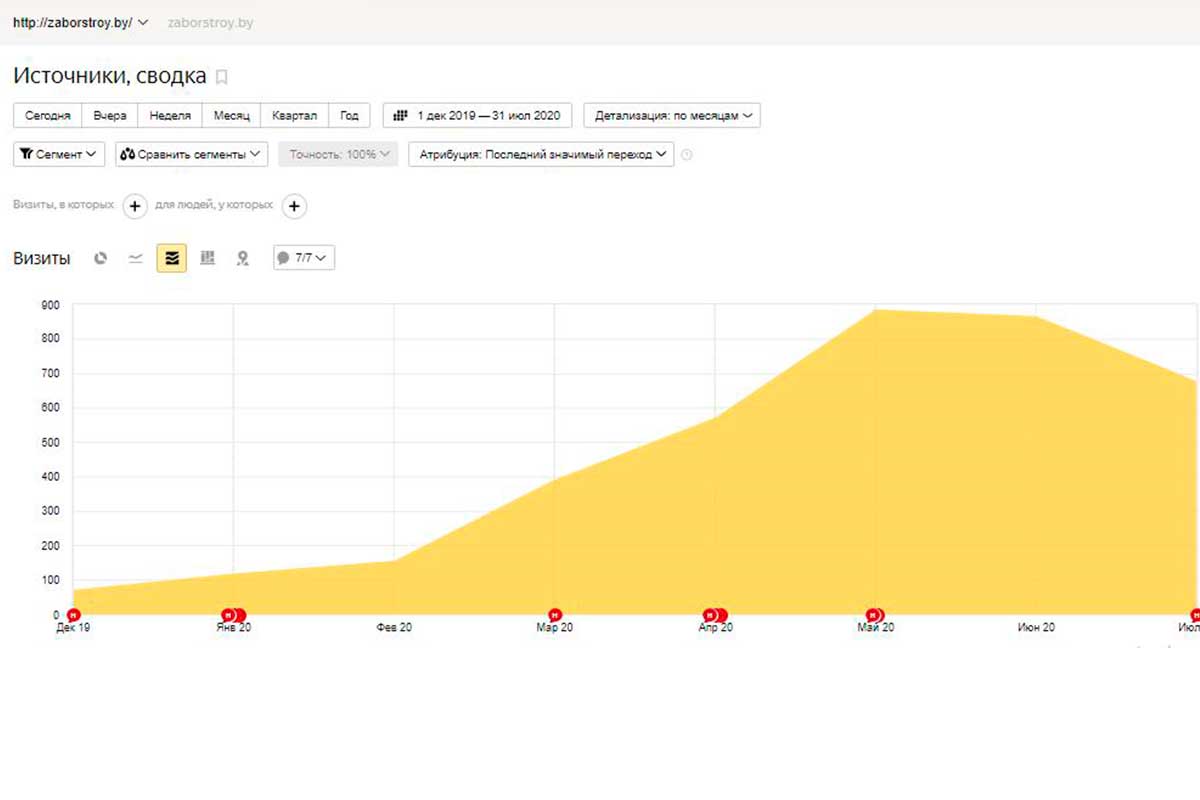Image resolution: width=1200 pixels, height=800 pixels.
Task: Select the stacked area chart view
Action: coord(171,259)
